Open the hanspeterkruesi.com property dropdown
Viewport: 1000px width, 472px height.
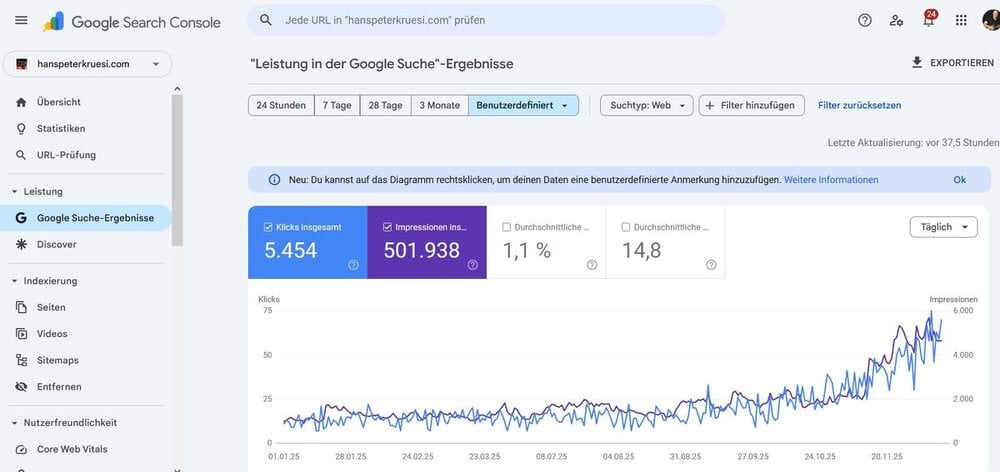coord(88,64)
